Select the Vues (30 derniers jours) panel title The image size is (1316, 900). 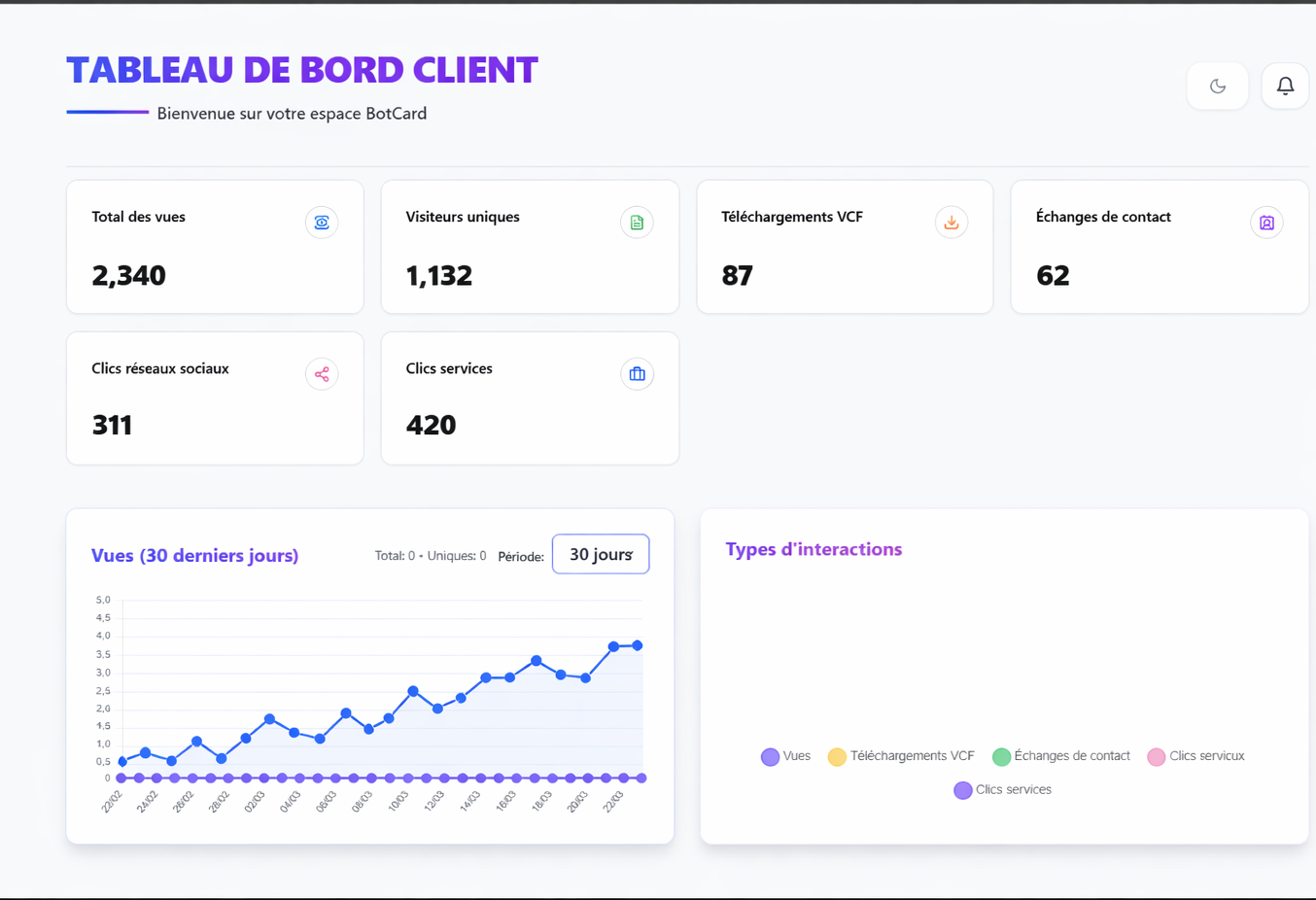pos(194,555)
